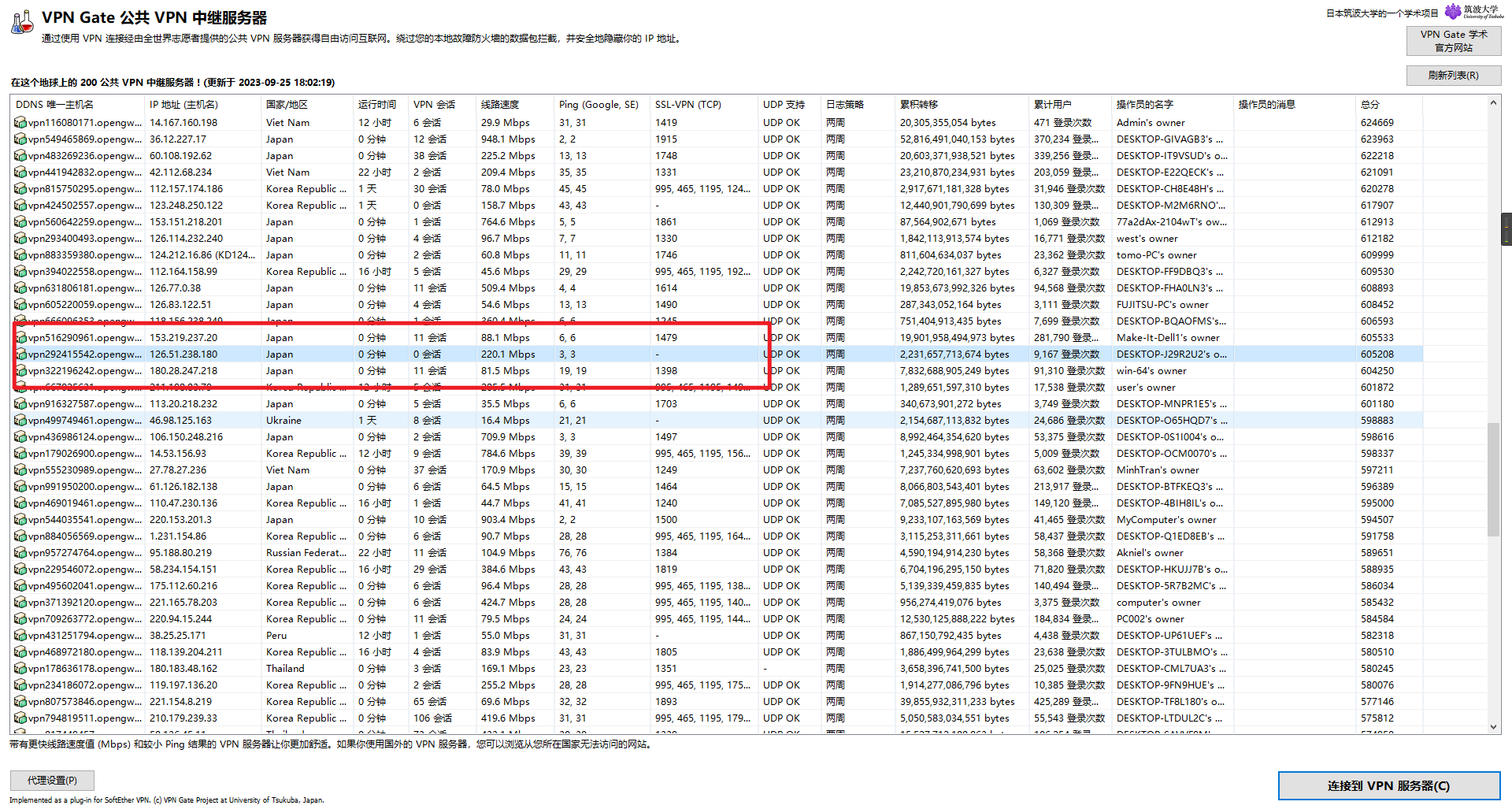Open the VPN Gate 学术官方网站 button
This screenshot has height=809, width=1512.
coord(1454,41)
